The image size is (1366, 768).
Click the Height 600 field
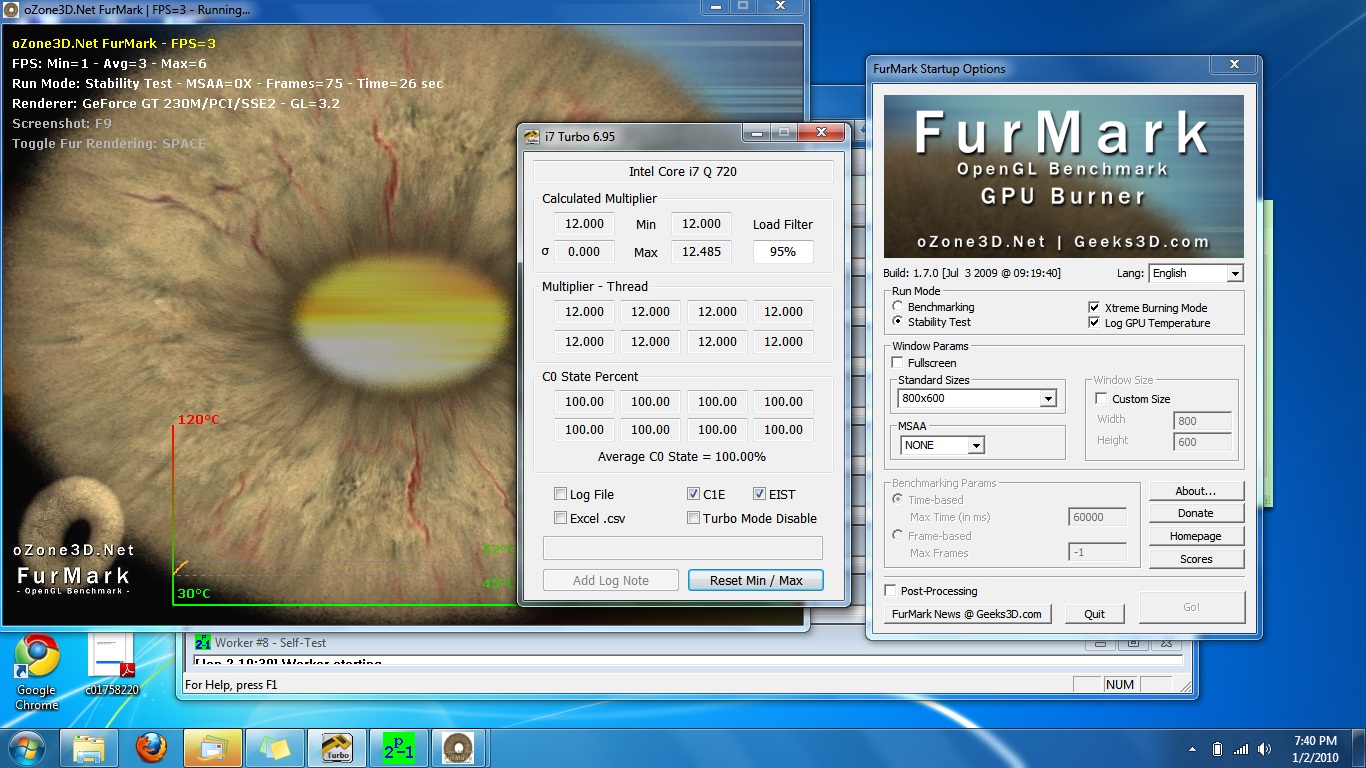coord(1202,442)
